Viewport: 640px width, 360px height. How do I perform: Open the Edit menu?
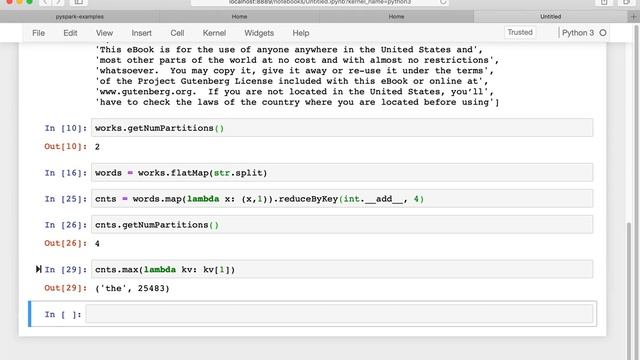(x=70, y=33)
